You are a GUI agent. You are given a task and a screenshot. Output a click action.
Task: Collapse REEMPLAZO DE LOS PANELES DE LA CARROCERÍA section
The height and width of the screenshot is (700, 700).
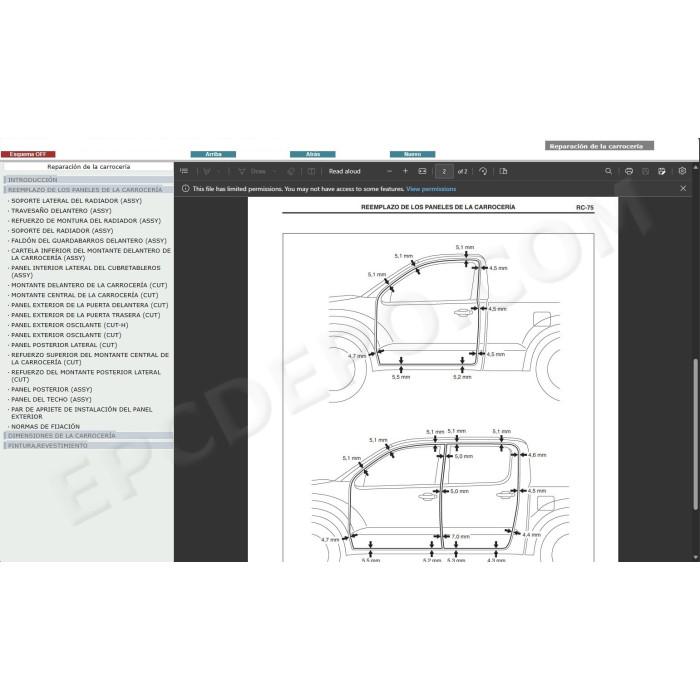(x=88, y=190)
